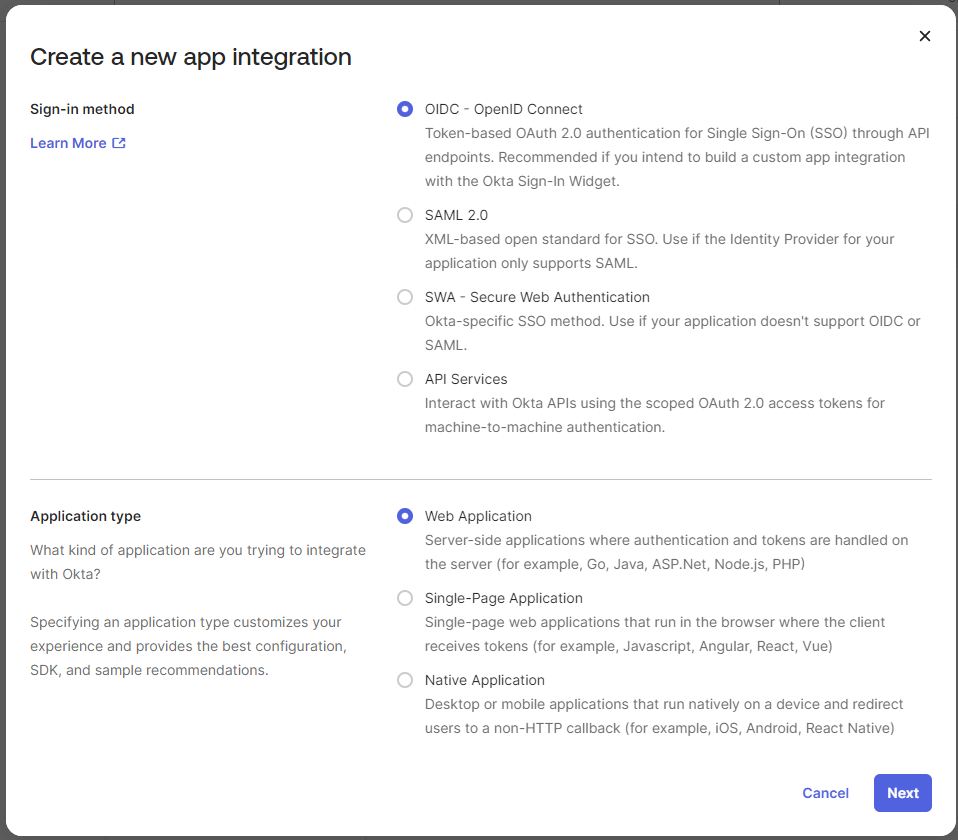Close the app integration dialog with X
Screen dimensions: 958x840
(924, 36)
